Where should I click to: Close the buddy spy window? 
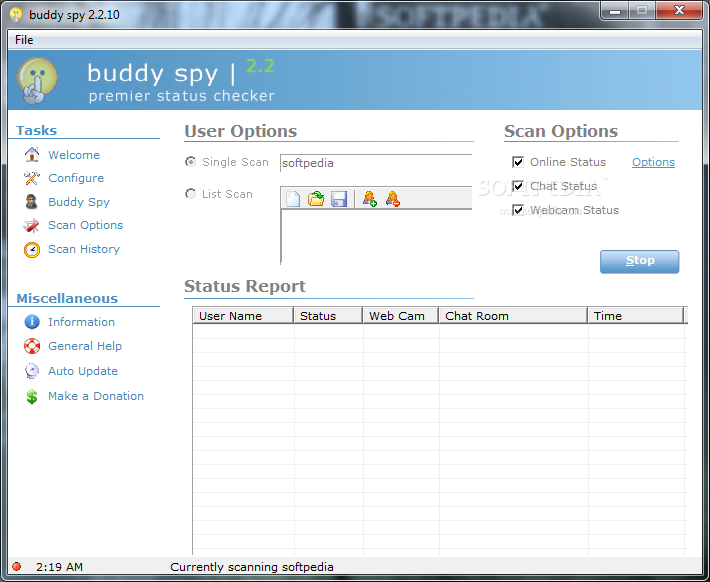[x=679, y=11]
